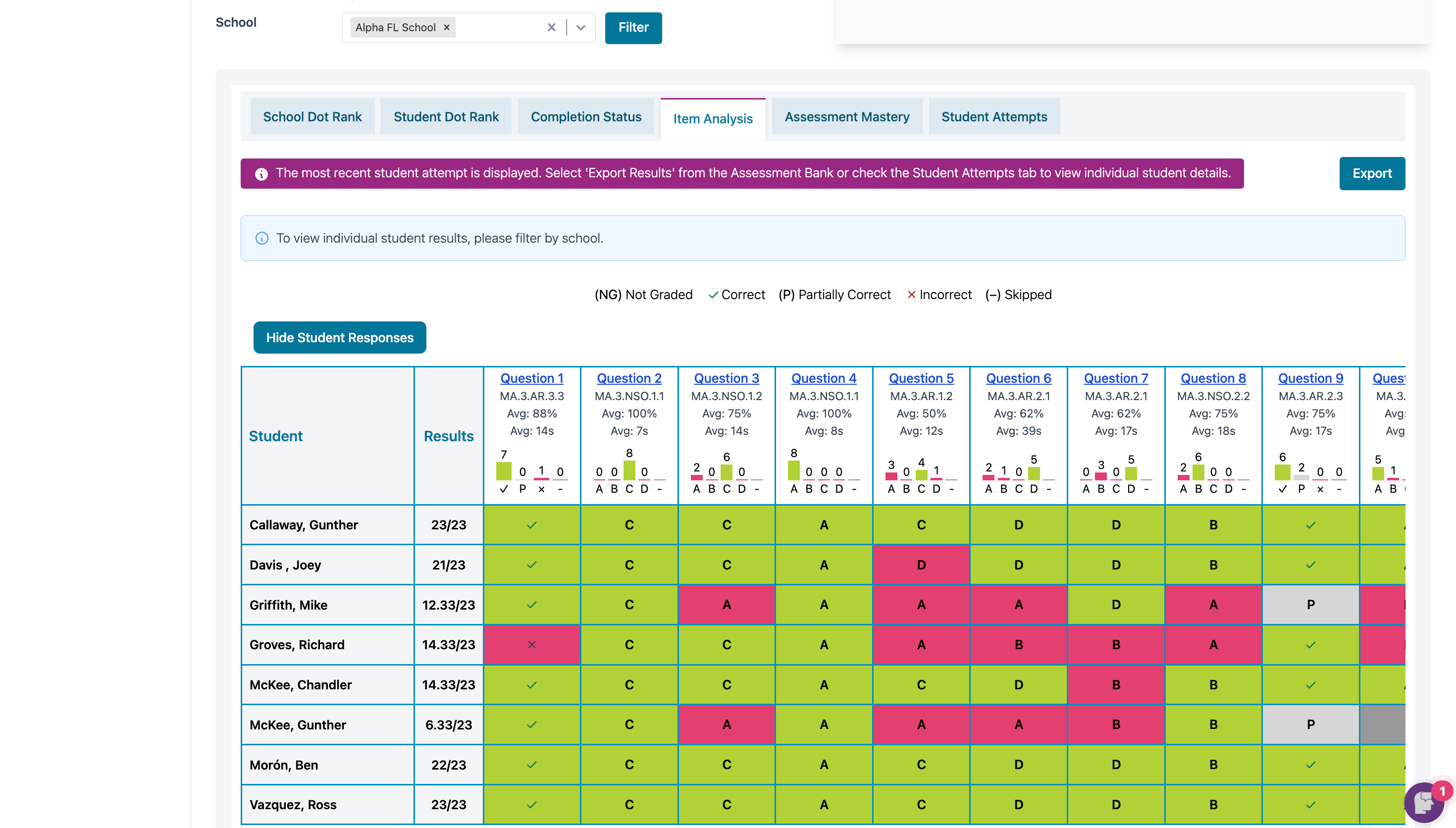Toggle Hide Student Responses button
1456x828 pixels.
click(x=339, y=338)
